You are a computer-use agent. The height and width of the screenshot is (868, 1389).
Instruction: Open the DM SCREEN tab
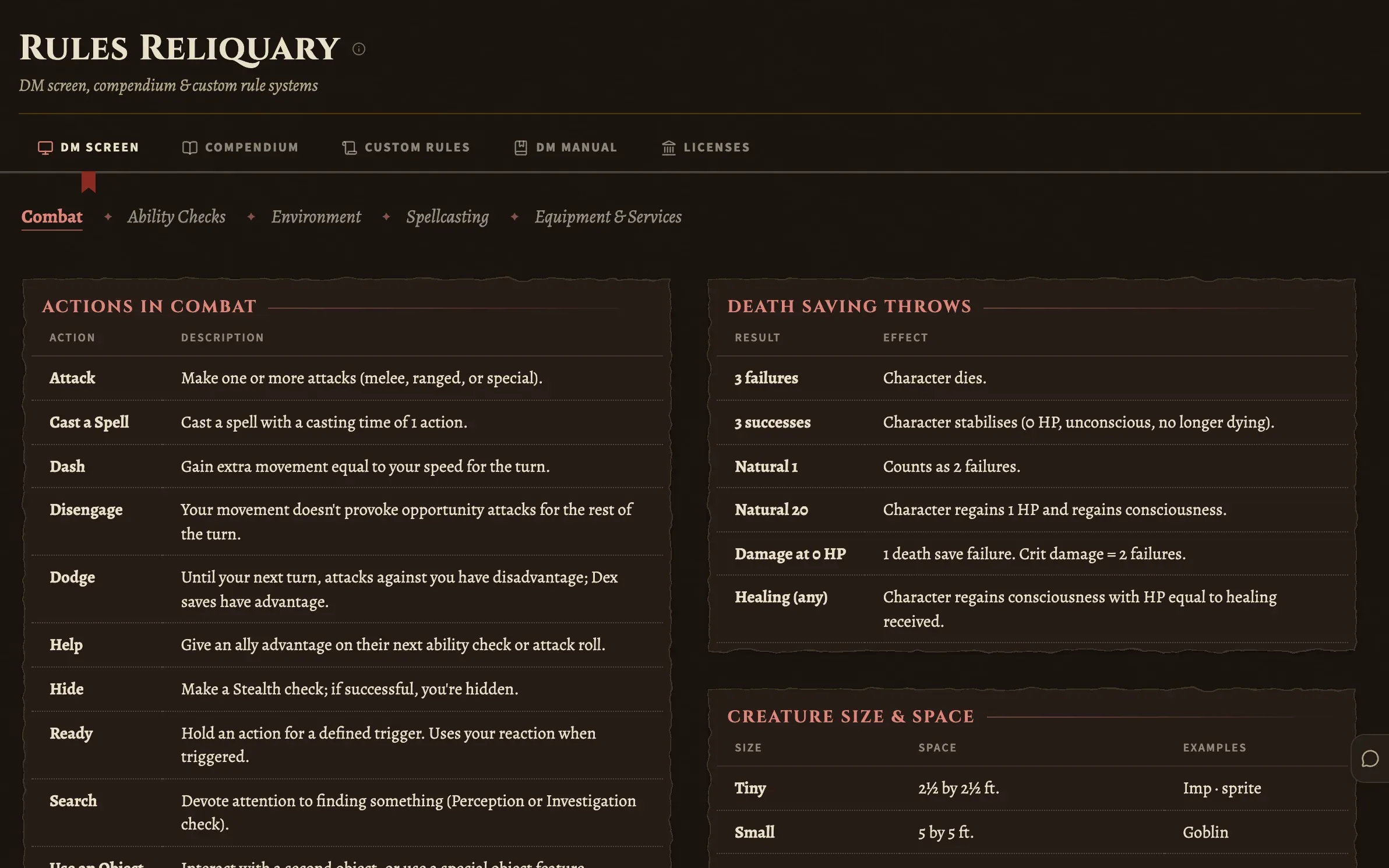pyautogui.click(x=89, y=148)
